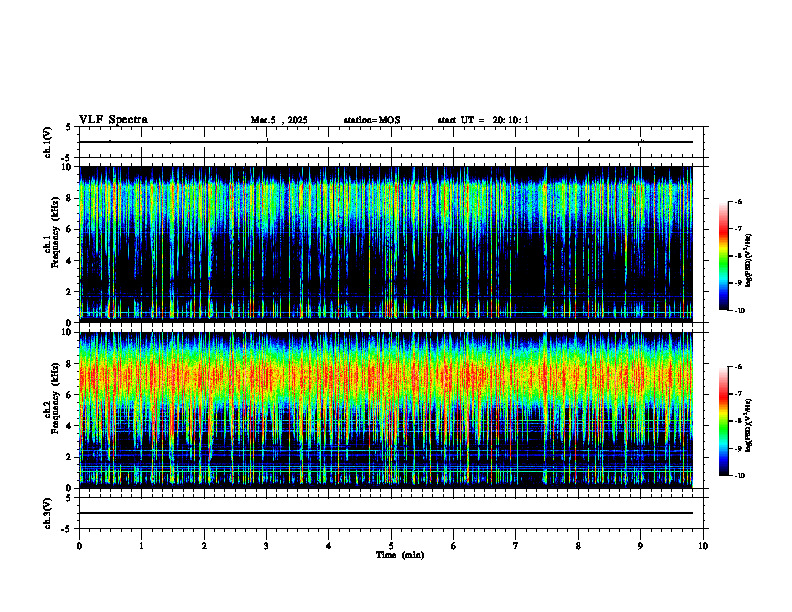The height and width of the screenshot is (612, 792).
Task: Click the -6 label on ch.1 colorbar
Action: pyautogui.click(x=738, y=201)
